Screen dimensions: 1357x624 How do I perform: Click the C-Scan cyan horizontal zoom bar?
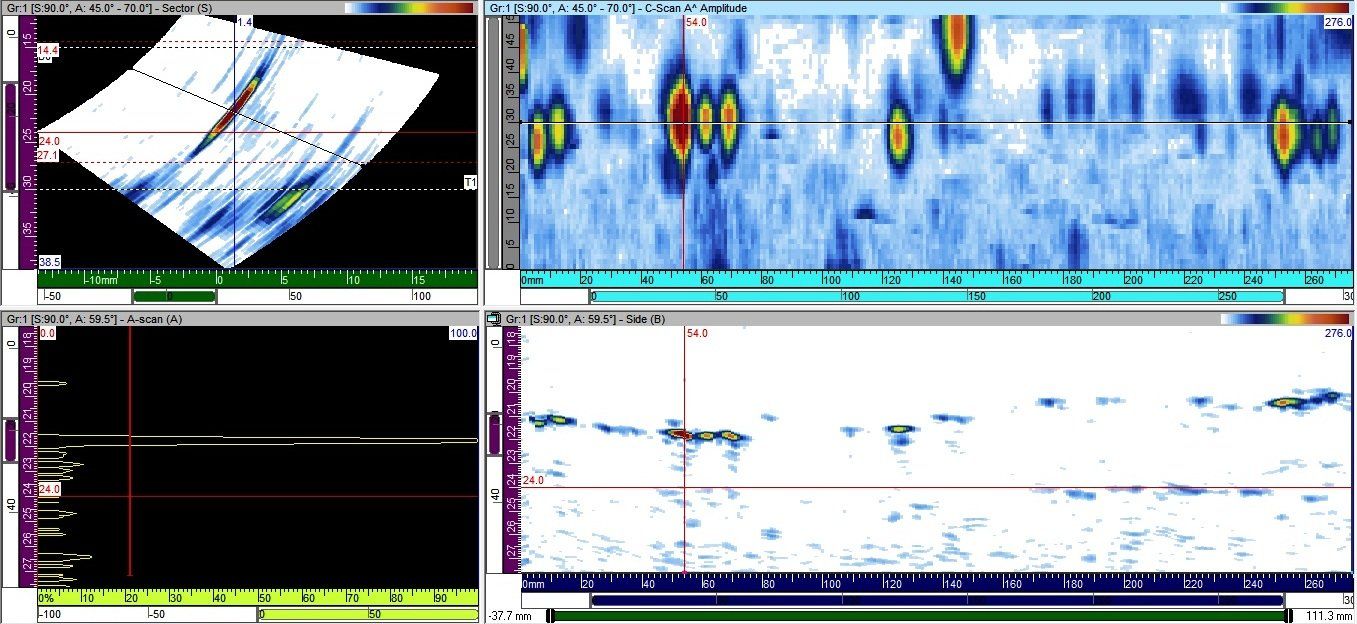click(937, 297)
